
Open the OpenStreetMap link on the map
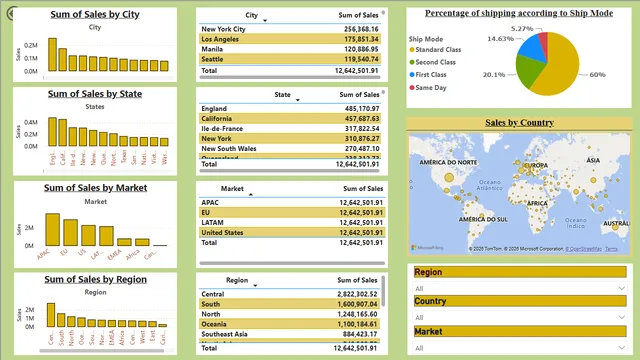(x=583, y=249)
